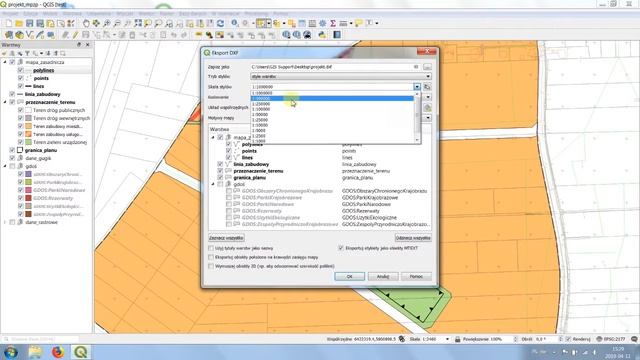640x360 pixels.
Task: Click the statistical summary sigma icon
Action: click(333, 24)
